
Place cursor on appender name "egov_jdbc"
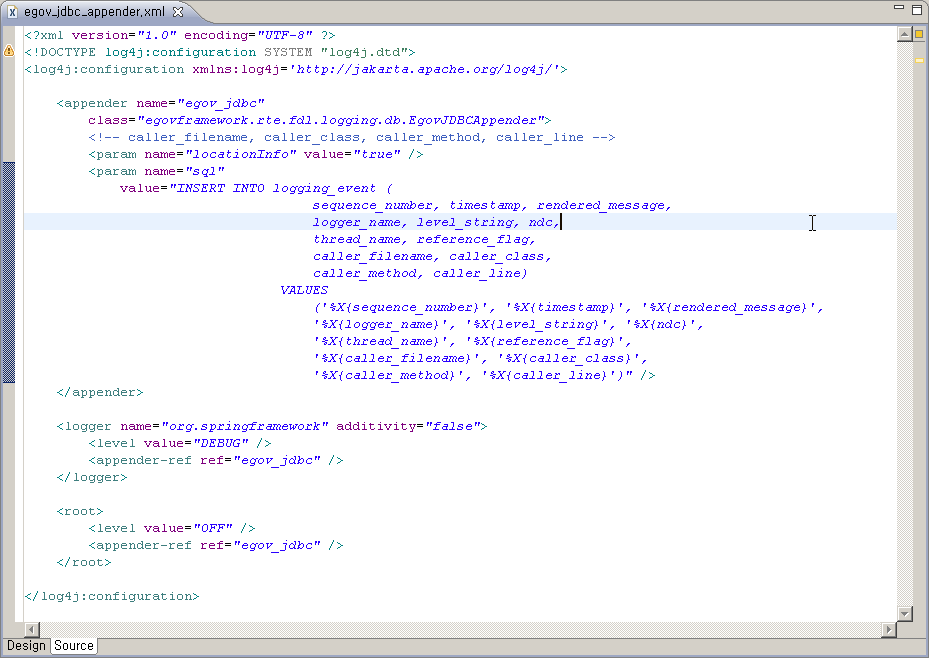(x=220, y=103)
